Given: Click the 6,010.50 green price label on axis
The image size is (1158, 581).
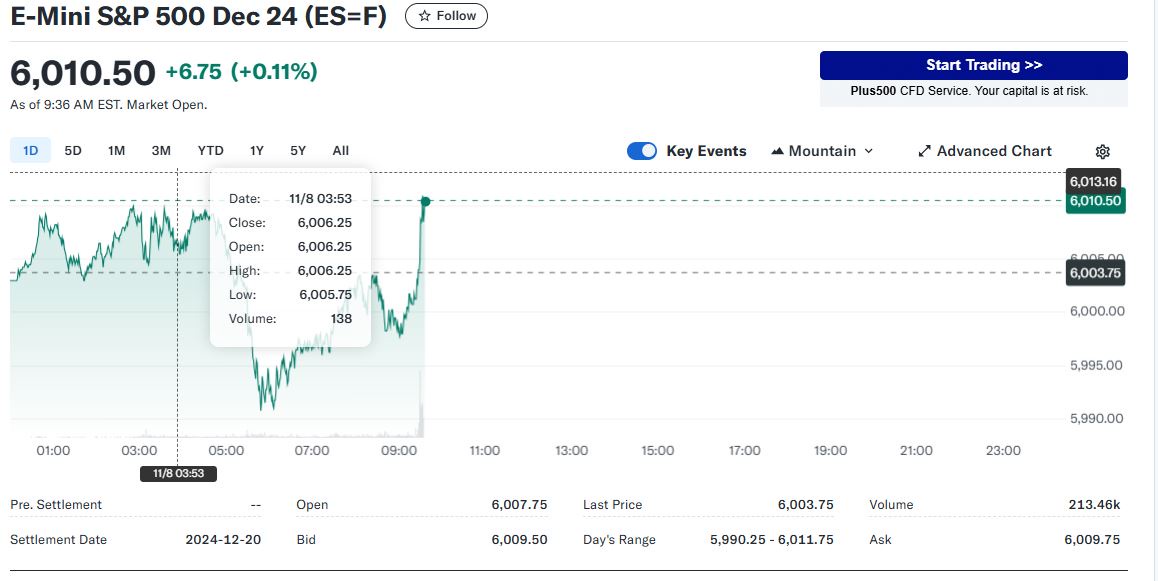Looking at the screenshot, I should 1095,201.
